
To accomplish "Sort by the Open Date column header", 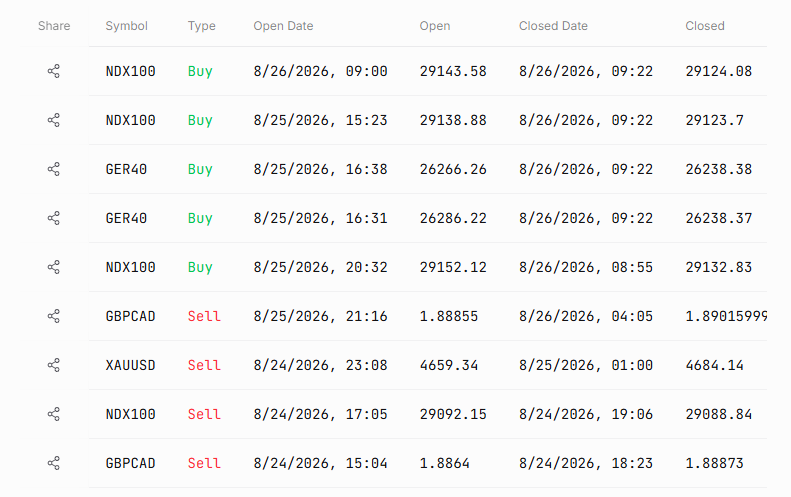I will pyautogui.click(x=283, y=26).
